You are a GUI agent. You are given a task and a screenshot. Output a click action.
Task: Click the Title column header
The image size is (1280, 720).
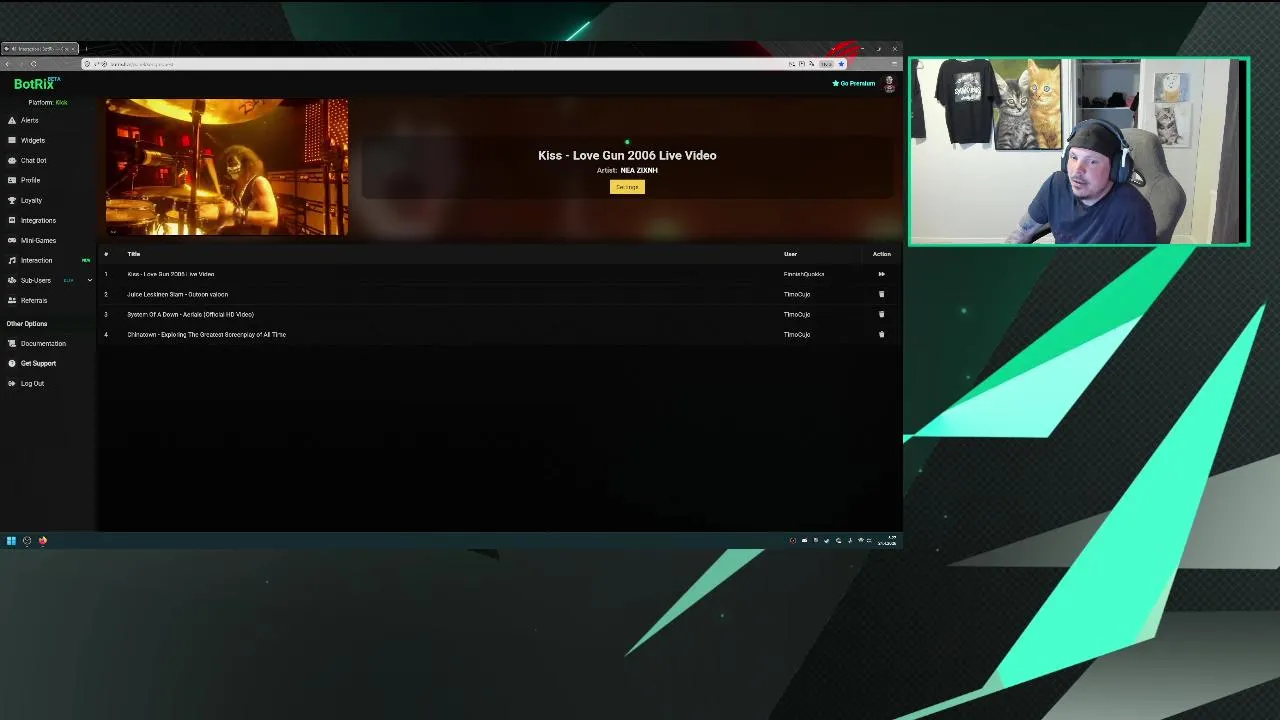[134, 254]
